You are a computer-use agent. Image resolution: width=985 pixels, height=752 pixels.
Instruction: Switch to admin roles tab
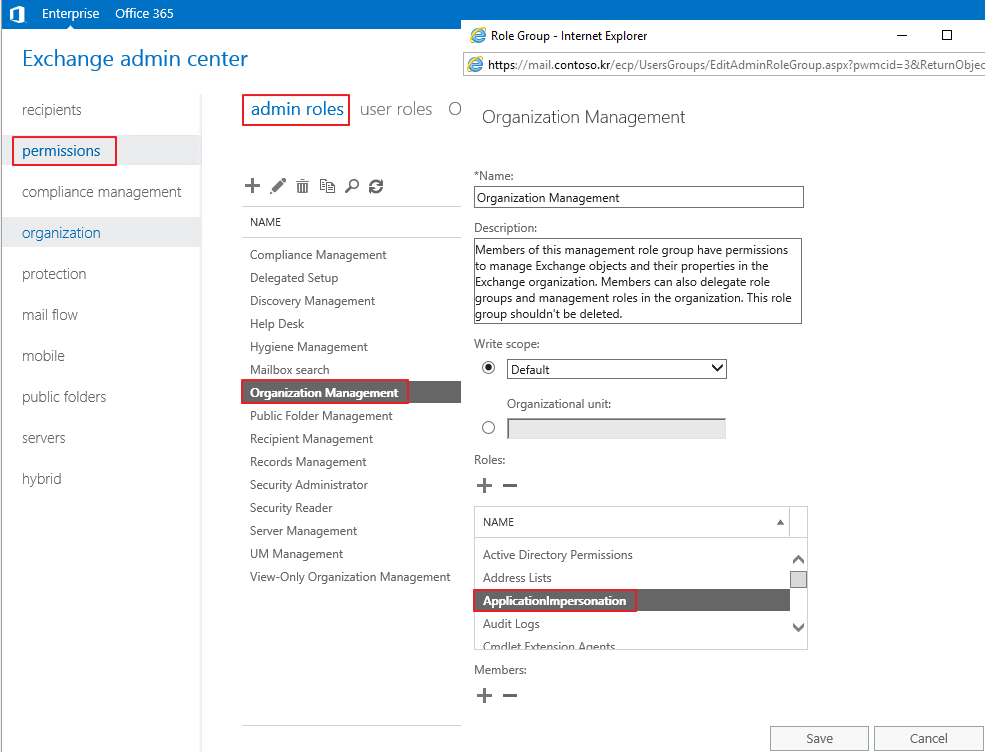(x=297, y=109)
